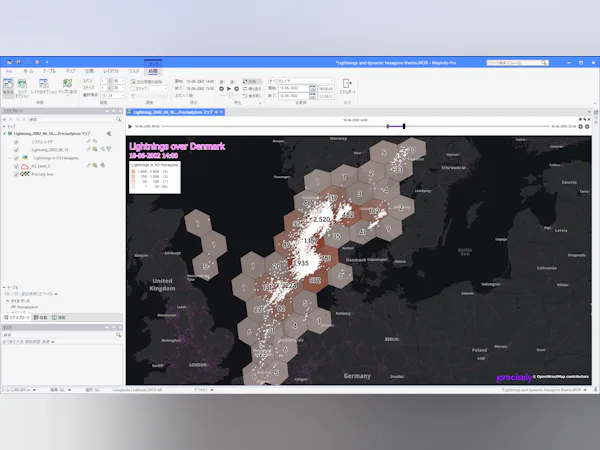
Task: Click search magnifier in Tasks panel
Action: click(119, 335)
